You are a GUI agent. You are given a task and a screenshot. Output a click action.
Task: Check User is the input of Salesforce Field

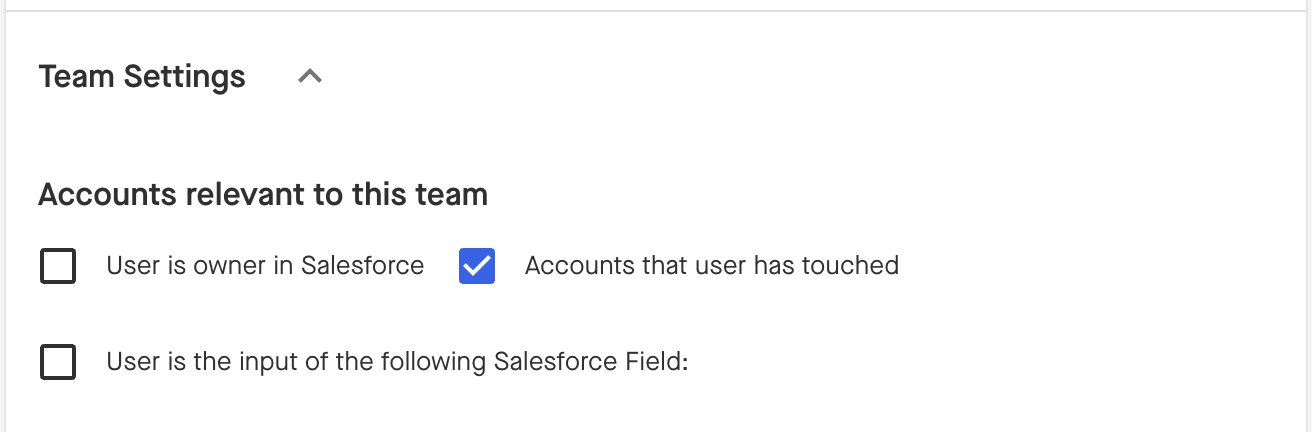click(58, 361)
